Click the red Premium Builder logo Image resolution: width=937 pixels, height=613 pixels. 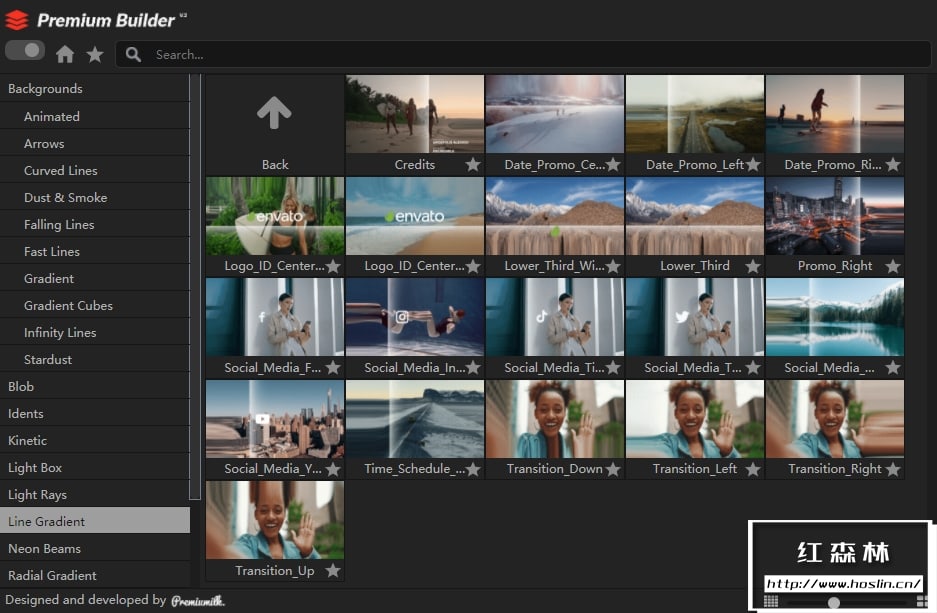pyautogui.click(x=17, y=20)
